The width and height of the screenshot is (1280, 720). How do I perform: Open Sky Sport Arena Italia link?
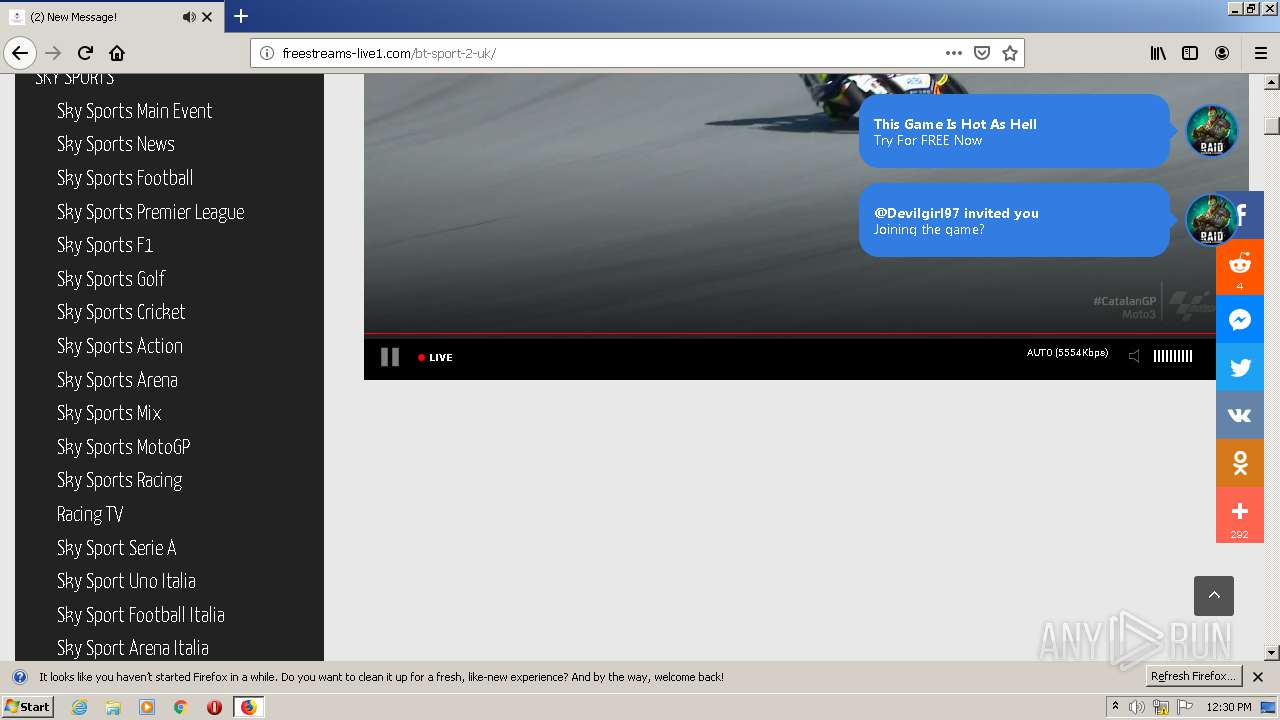[x=132, y=648]
